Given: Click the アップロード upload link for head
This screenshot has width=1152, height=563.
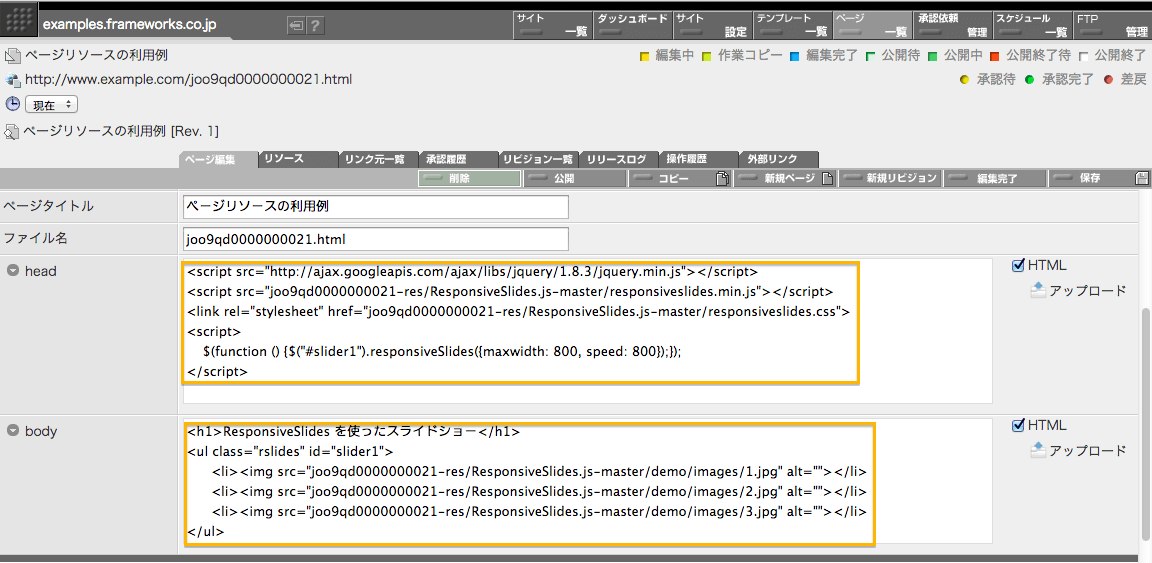Looking at the screenshot, I should coord(1078,290).
